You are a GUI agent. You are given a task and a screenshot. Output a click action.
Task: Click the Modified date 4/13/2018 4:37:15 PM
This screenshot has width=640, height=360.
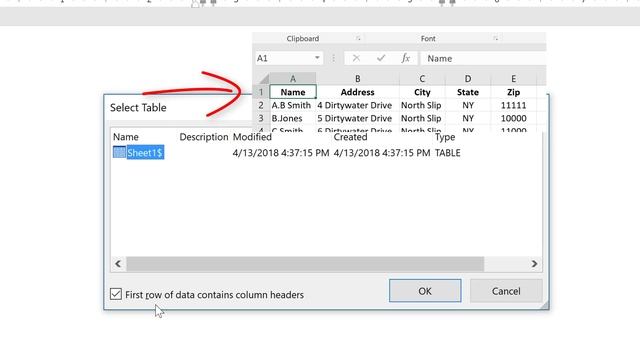tap(281, 153)
